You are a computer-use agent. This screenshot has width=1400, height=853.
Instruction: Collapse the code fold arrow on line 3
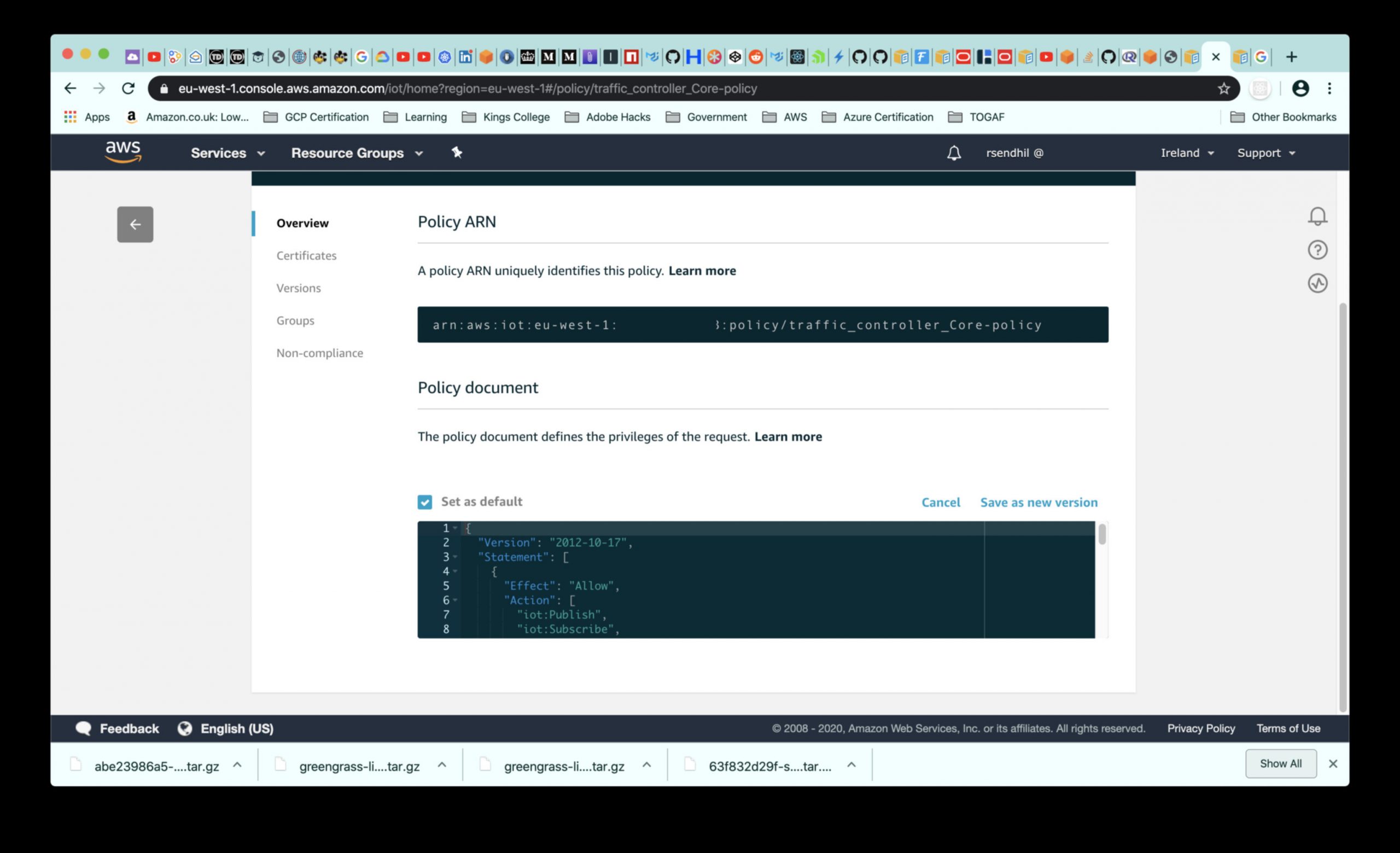pos(455,557)
